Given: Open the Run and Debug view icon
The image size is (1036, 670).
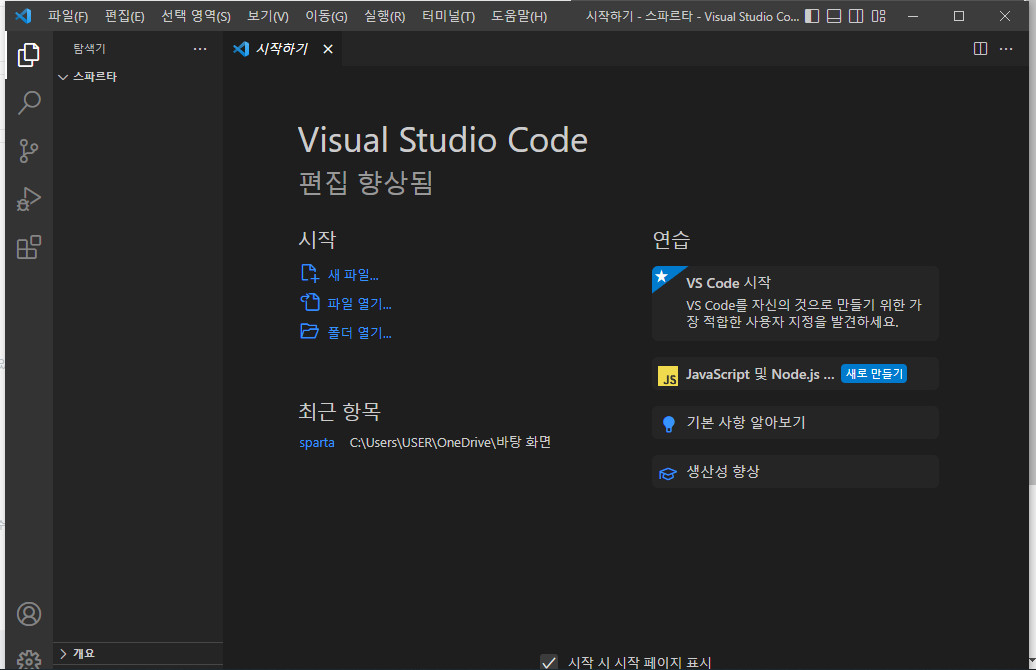Looking at the screenshot, I should 28,199.
